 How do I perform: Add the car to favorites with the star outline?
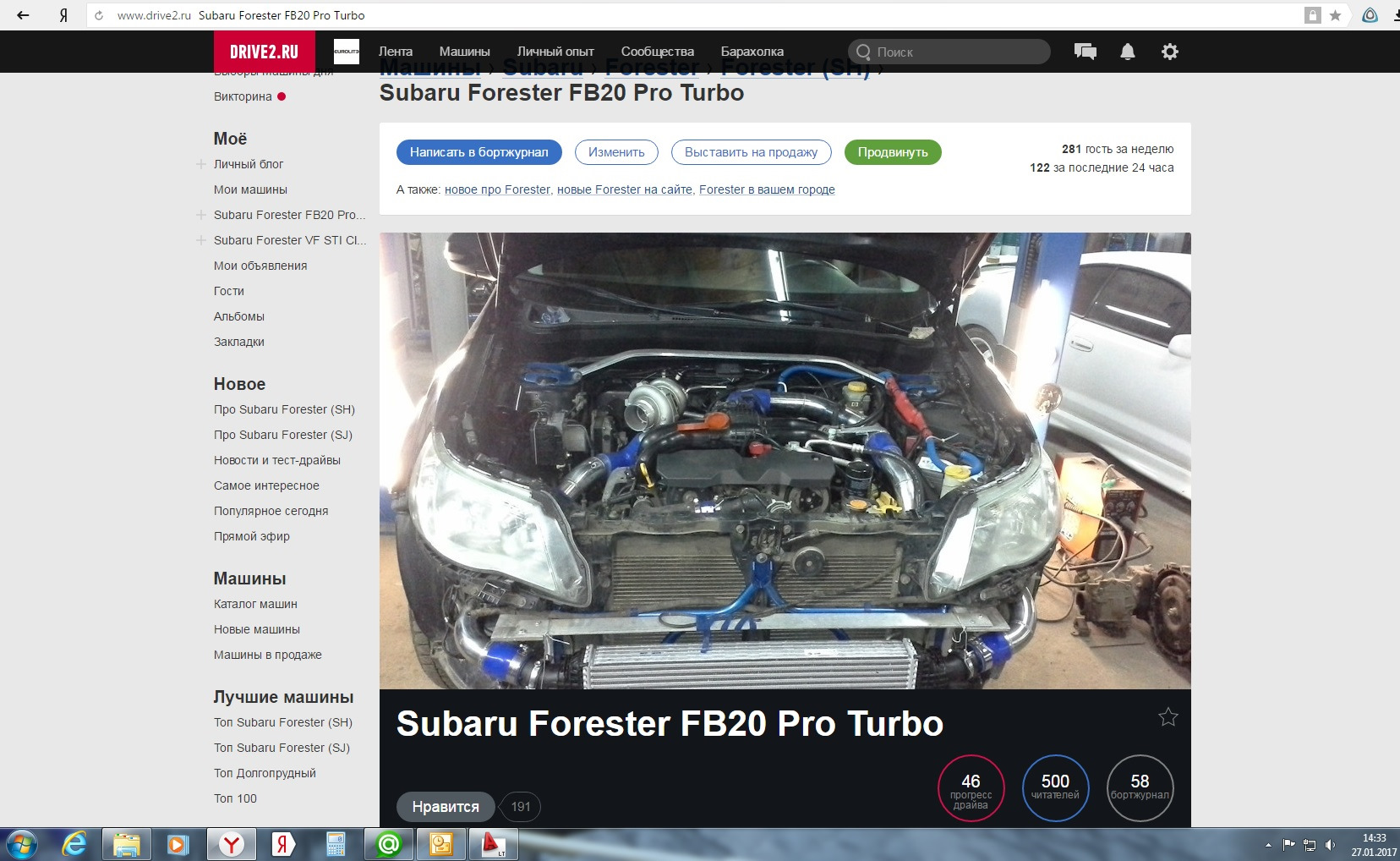point(1168,717)
